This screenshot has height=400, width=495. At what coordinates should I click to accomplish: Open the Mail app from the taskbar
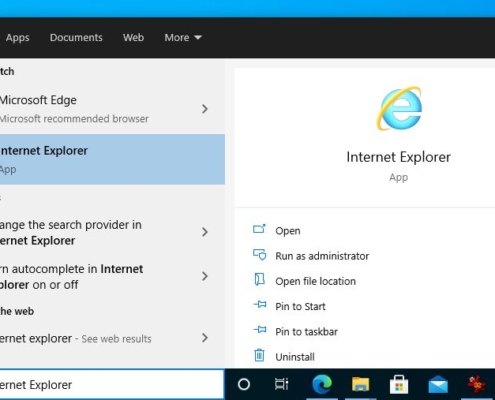pos(438,384)
